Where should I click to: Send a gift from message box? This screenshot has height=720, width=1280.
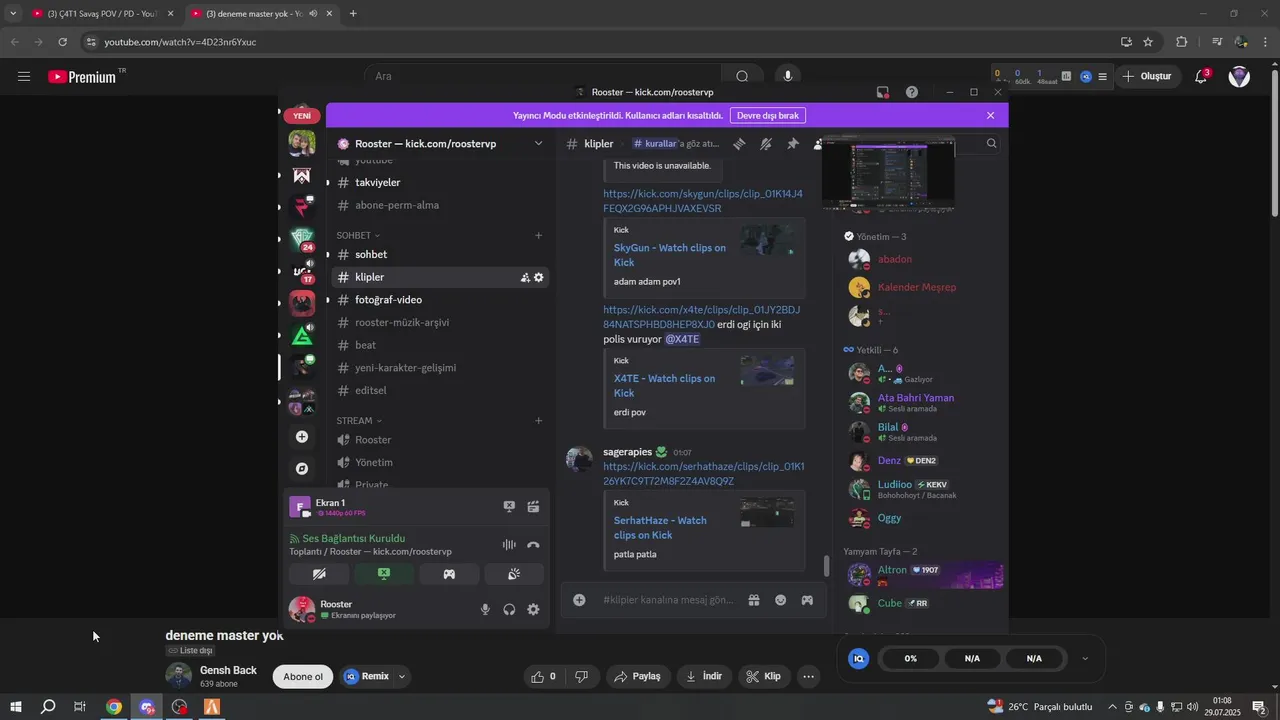[754, 600]
